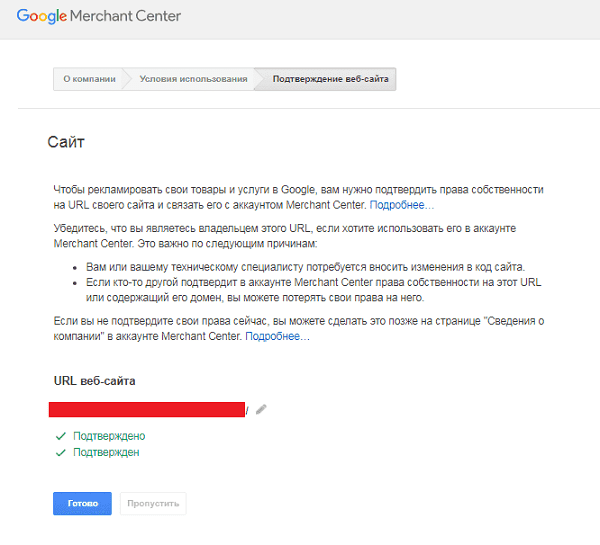Open the Google Merchant Center logo
600x545 pixels.
tap(98, 16)
